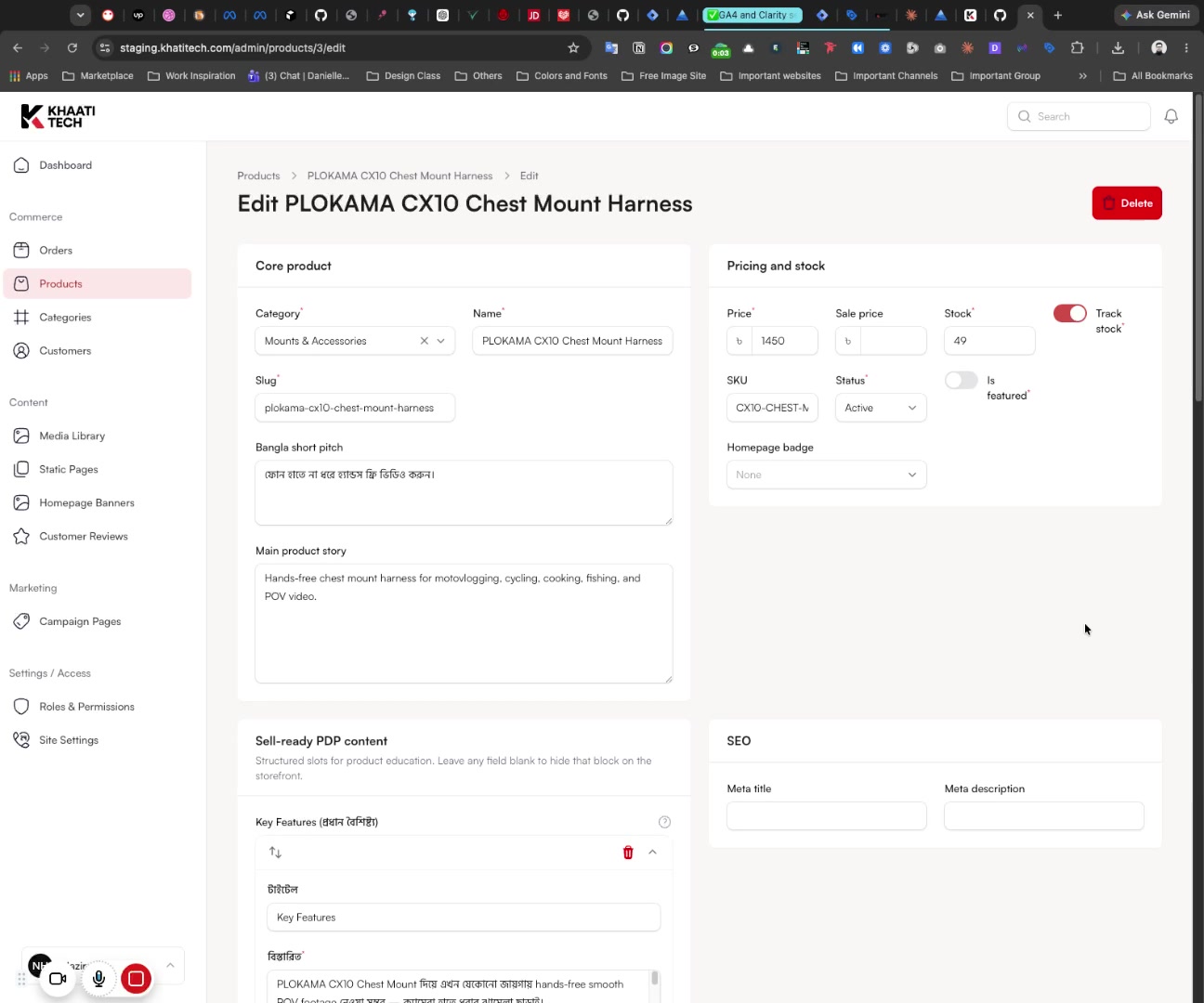Reload the page in the browser

[x=72, y=48]
